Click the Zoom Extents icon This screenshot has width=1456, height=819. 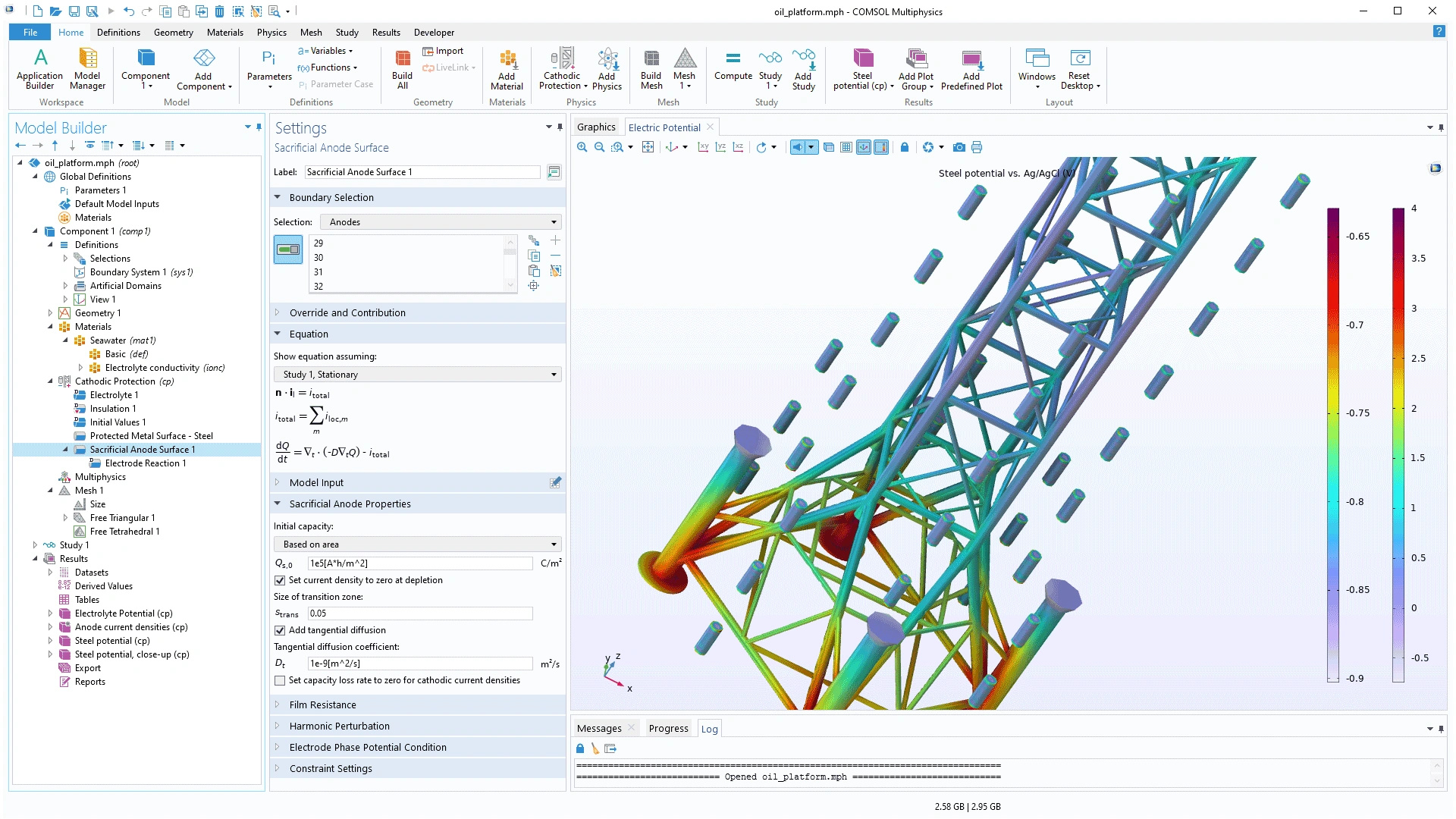click(x=648, y=147)
